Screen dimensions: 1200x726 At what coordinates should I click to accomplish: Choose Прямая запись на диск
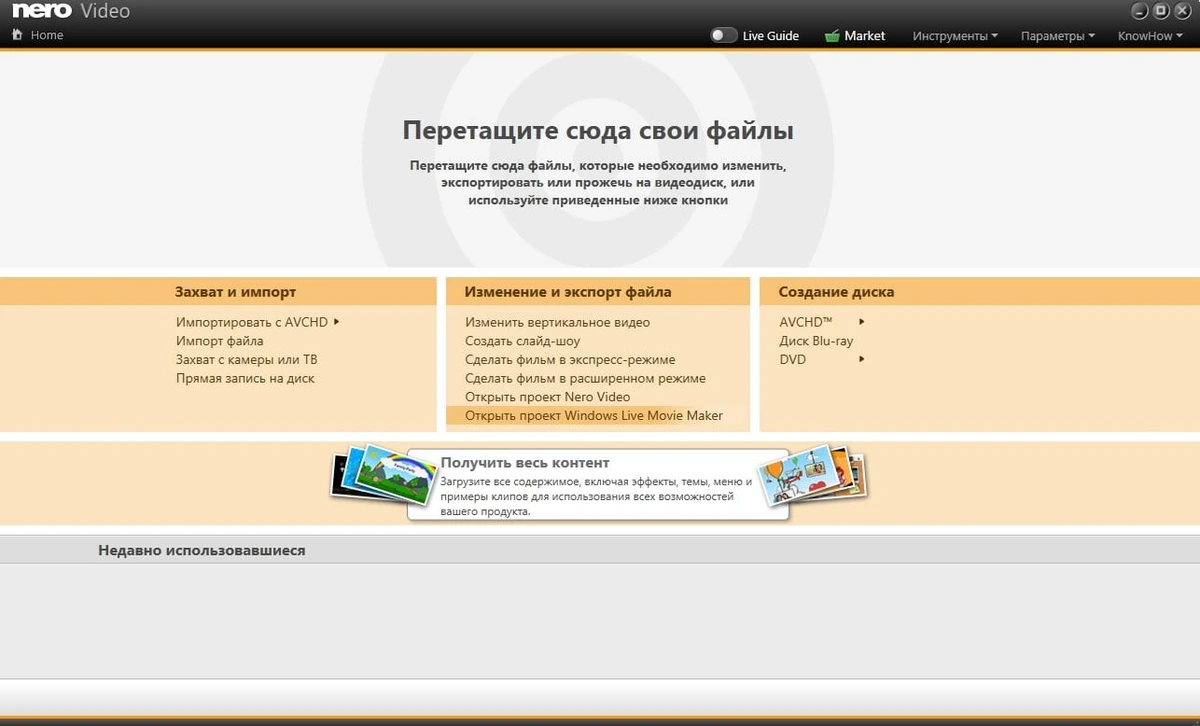[x=245, y=378]
